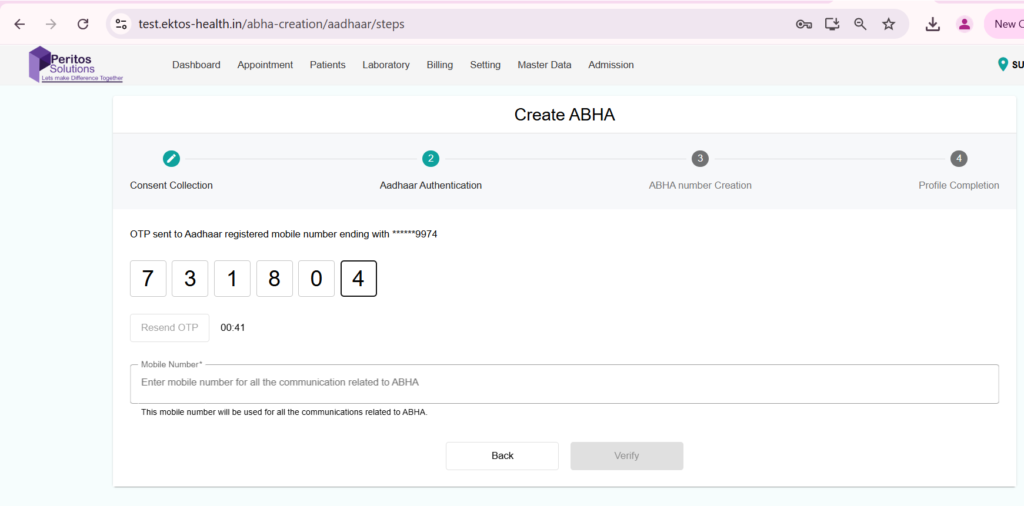Screen dimensions: 1024x506
Task: Bookmark page using star icon
Action: [888, 24]
